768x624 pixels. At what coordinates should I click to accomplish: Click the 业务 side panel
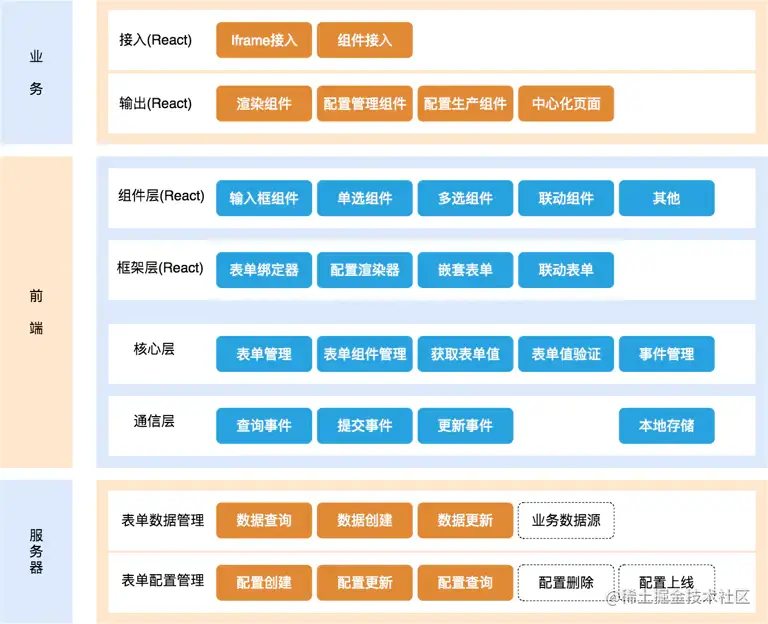tap(36, 72)
